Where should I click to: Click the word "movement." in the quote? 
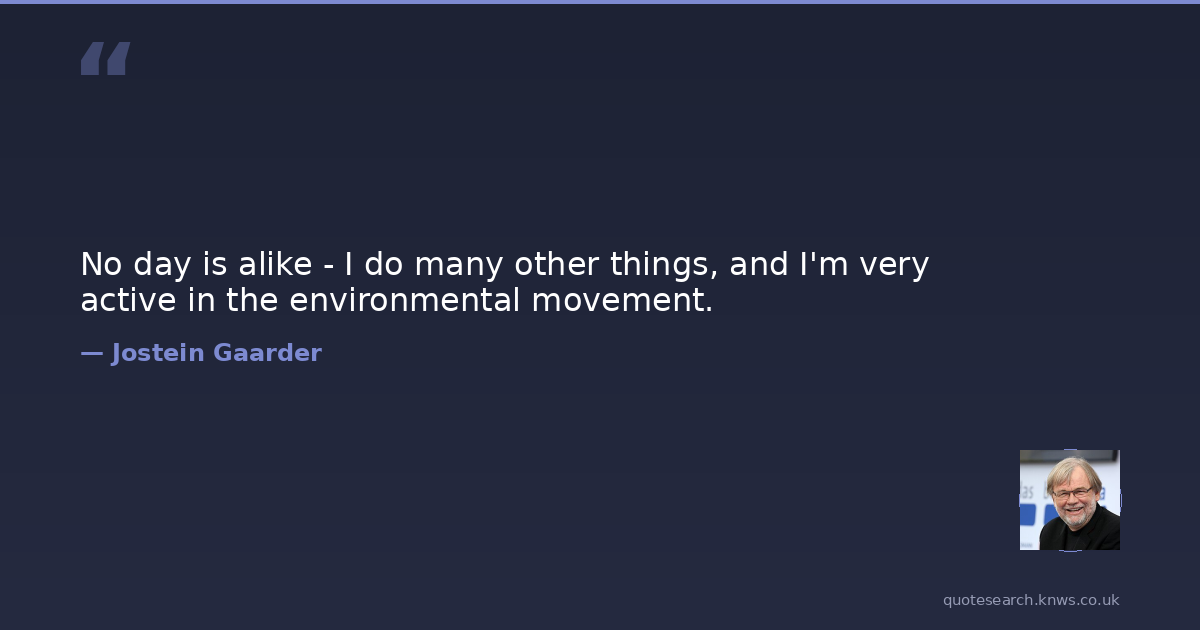[x=622, y=300]
